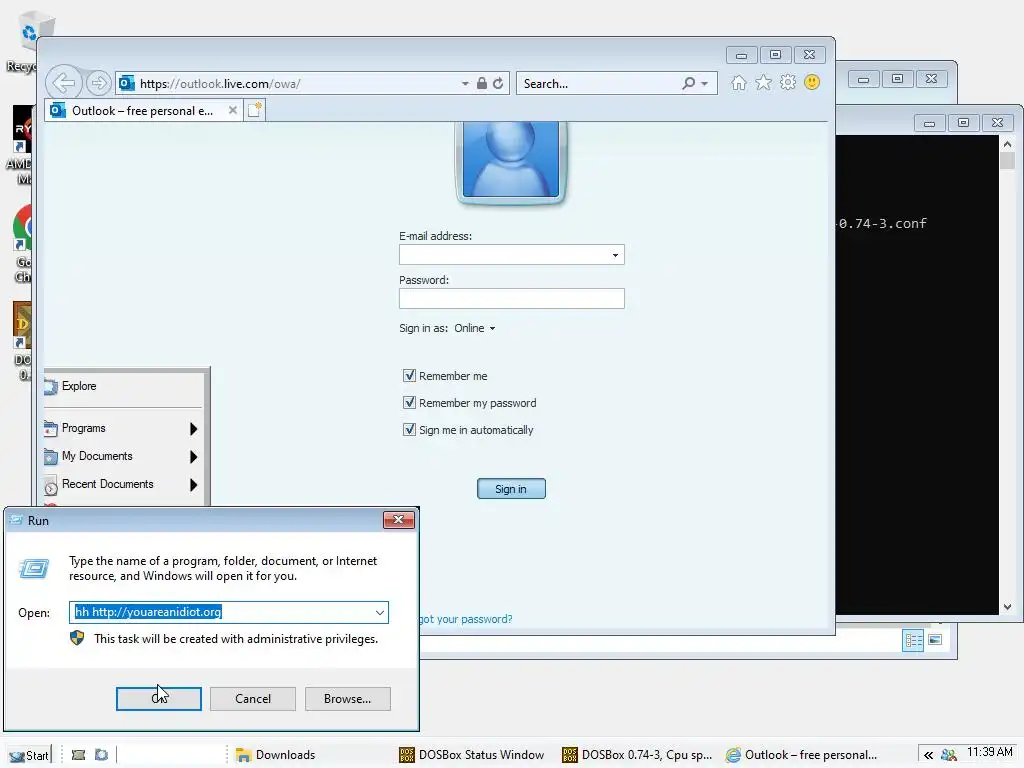1024x768 pixels.
Task: Click the Password field
Action: [x=511, y=298]
